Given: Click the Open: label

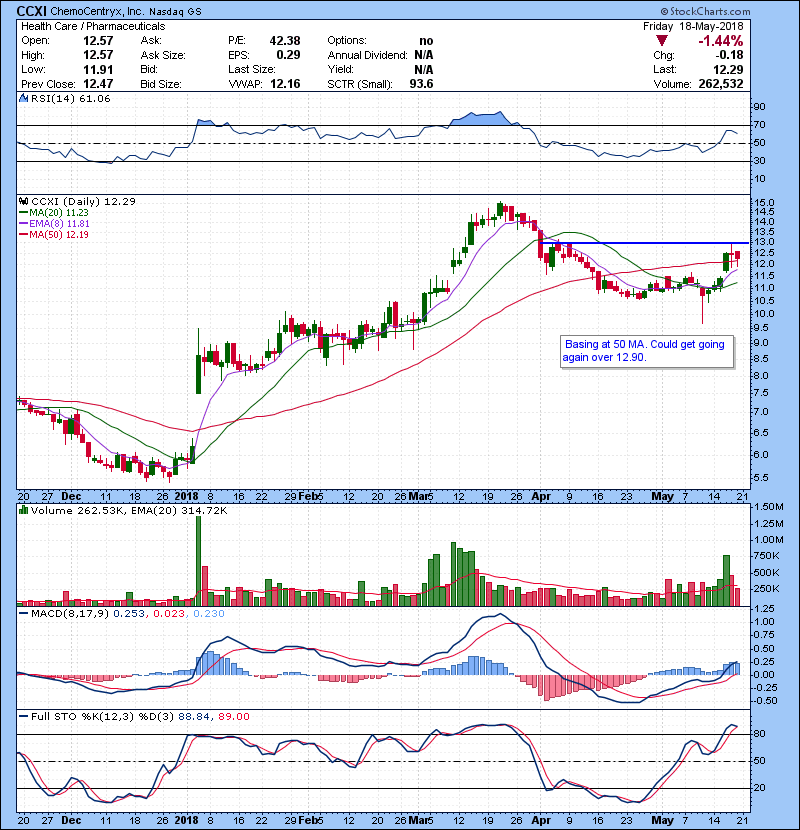Looking at the screenshot, I should [x=34, y=41].
